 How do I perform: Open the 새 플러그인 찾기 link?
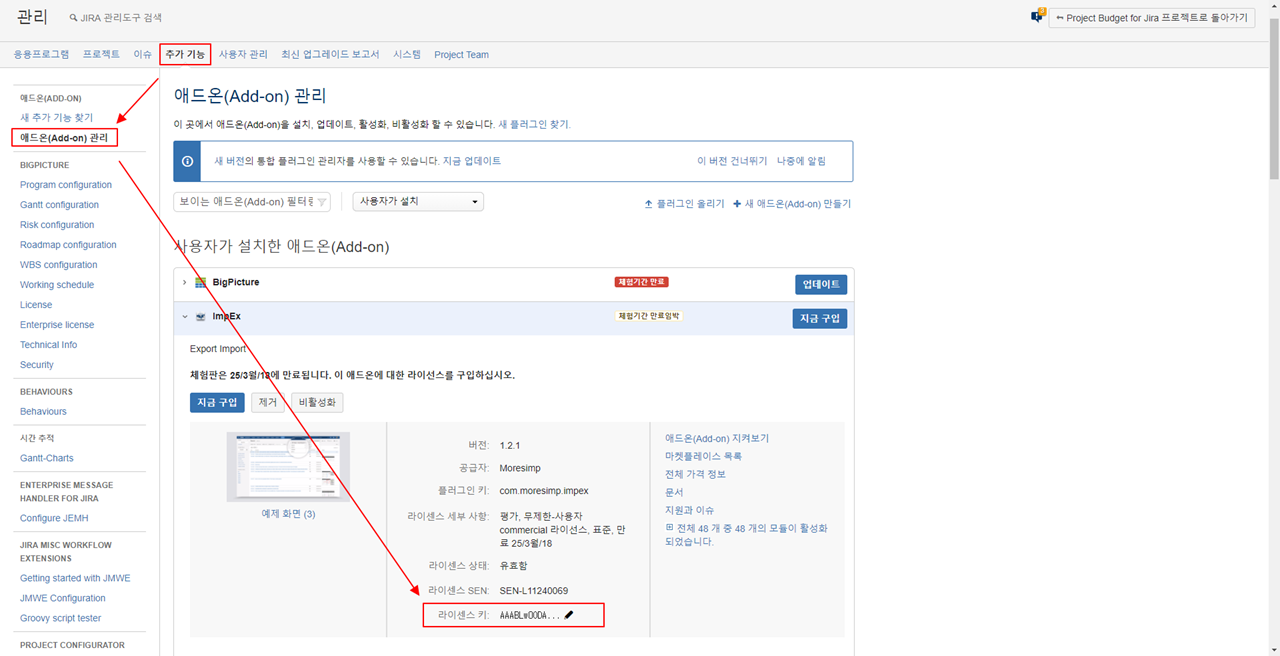coord(535,124)
